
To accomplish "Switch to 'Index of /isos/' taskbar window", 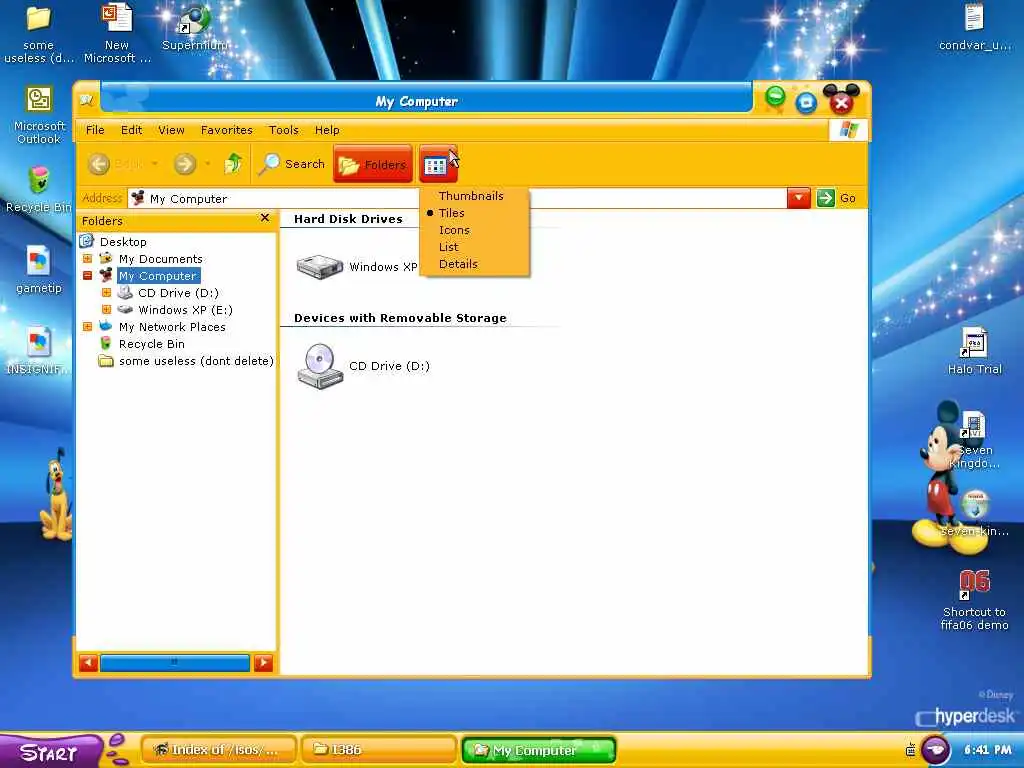I will pyautogui.click(x=218, y=750).
